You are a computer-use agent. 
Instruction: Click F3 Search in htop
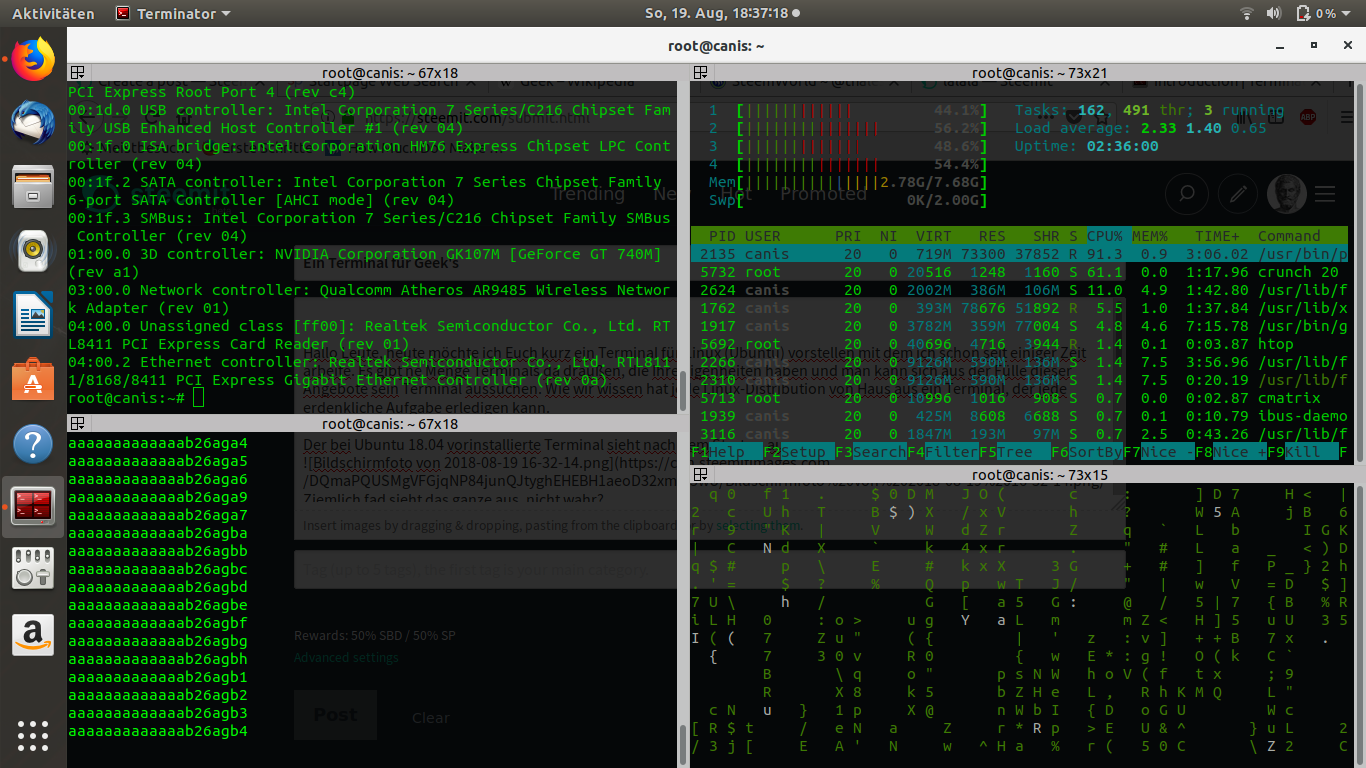pos(871,452)
